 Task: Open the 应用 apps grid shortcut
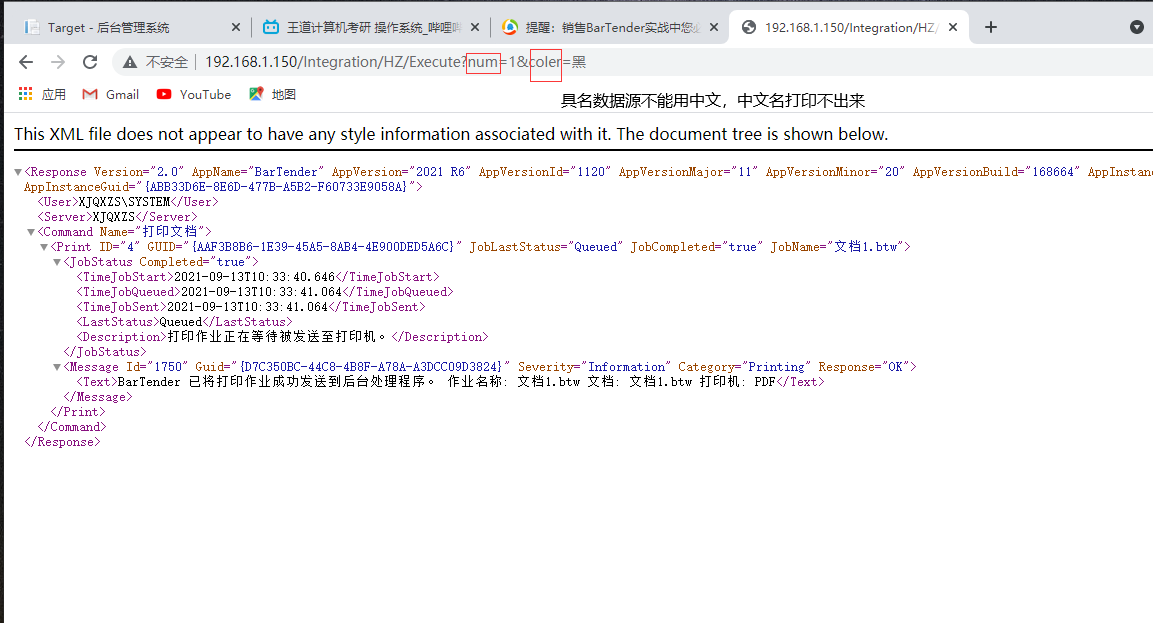(42, 94)
